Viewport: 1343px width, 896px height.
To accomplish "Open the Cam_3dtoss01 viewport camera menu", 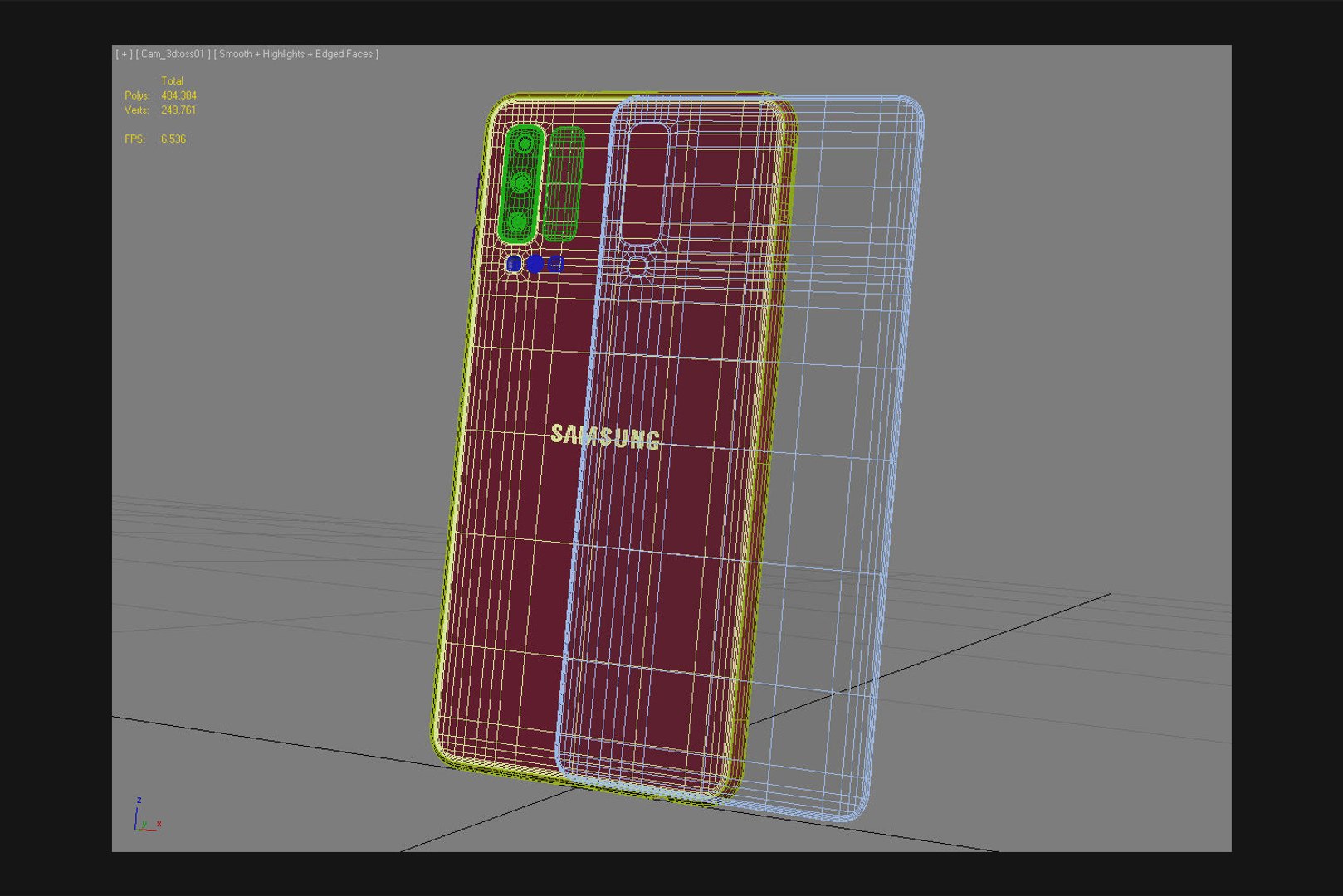I will click(x=173, y=54).
